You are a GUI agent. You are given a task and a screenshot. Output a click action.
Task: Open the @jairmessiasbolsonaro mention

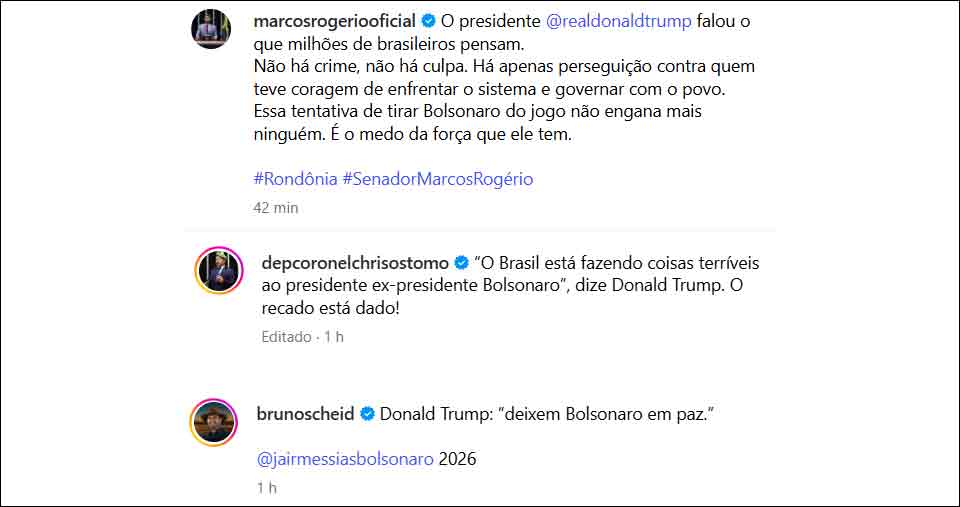point(345,459)
